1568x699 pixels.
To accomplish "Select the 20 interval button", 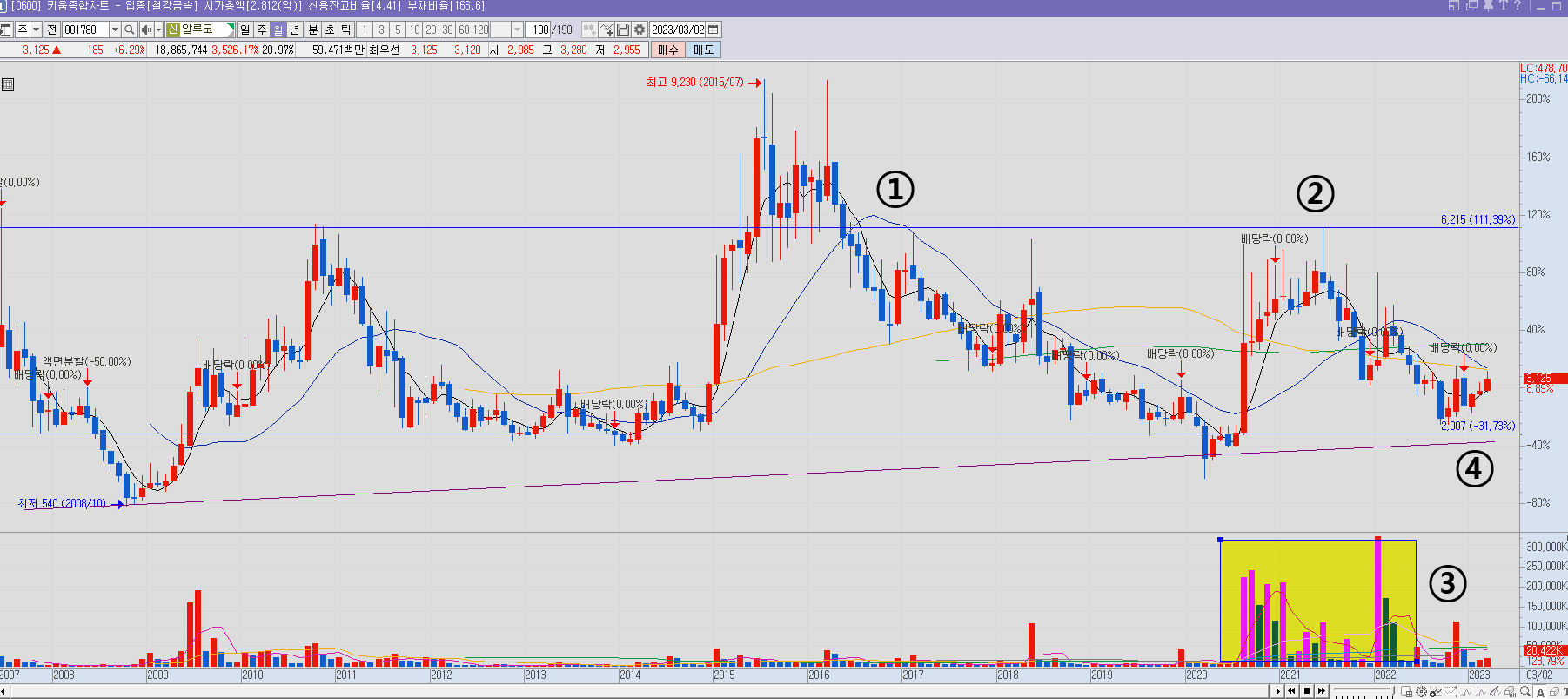I will pos(431,30).
